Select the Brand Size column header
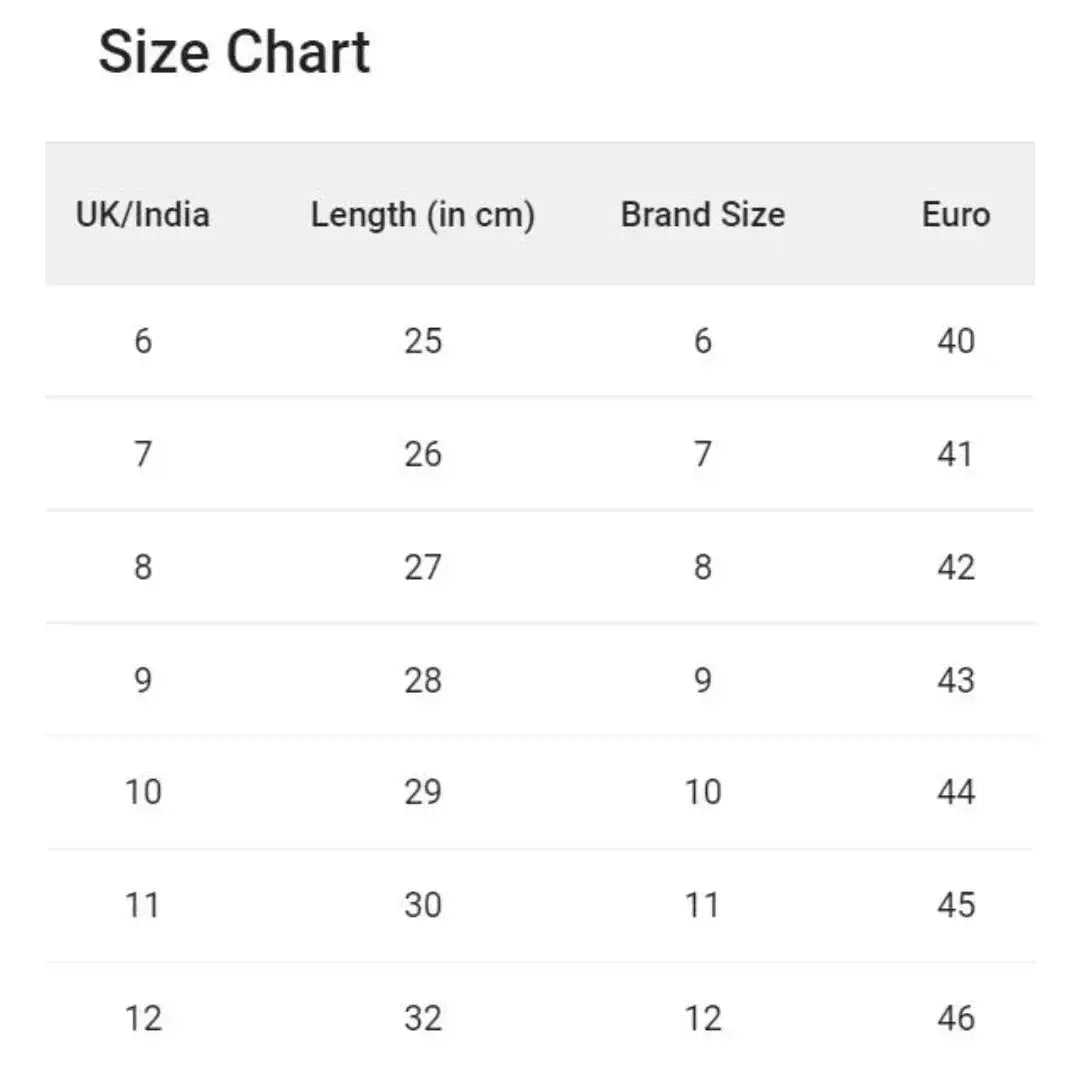Screen dimensions: 1080x1080 point(702,214)
